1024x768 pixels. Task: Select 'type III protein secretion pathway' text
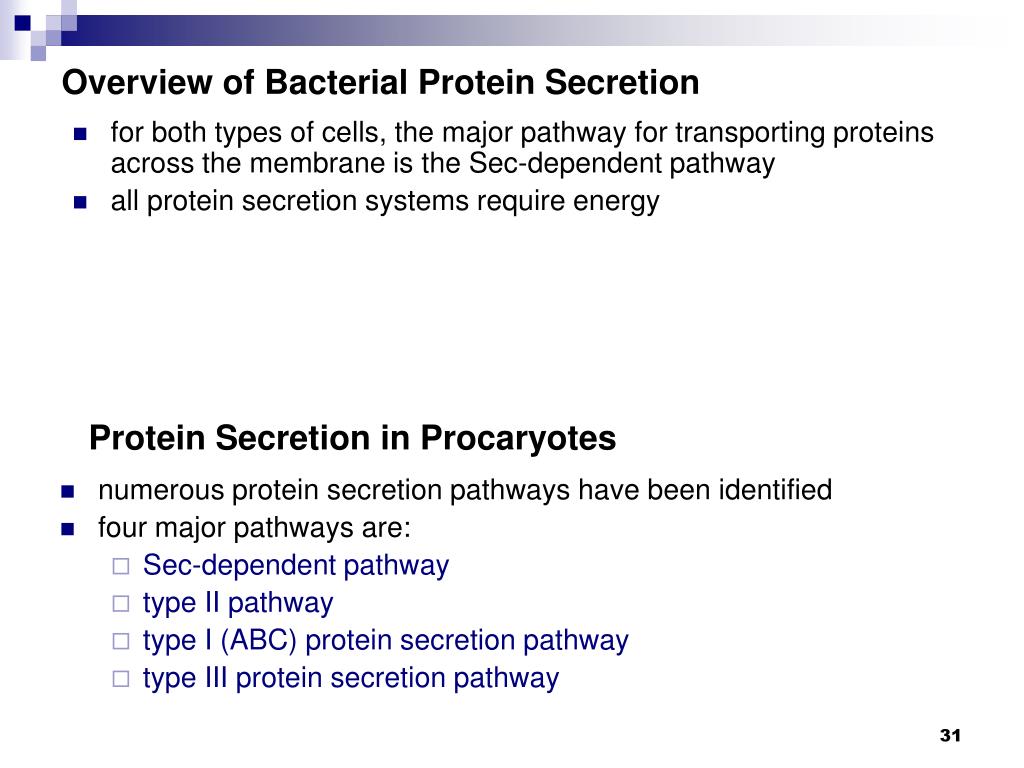pos(351,679)
